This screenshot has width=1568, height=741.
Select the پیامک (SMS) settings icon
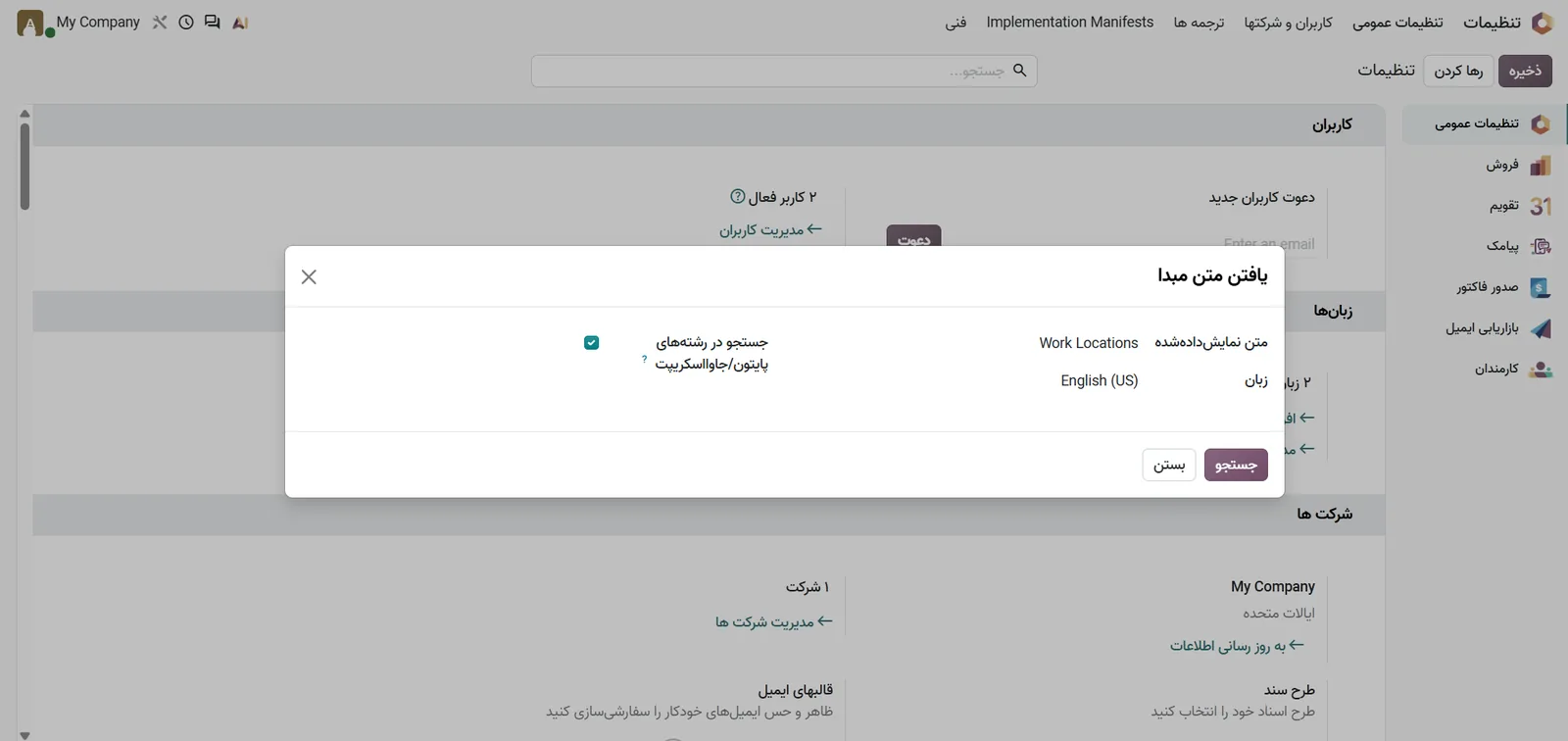(x=1541, y=246)
